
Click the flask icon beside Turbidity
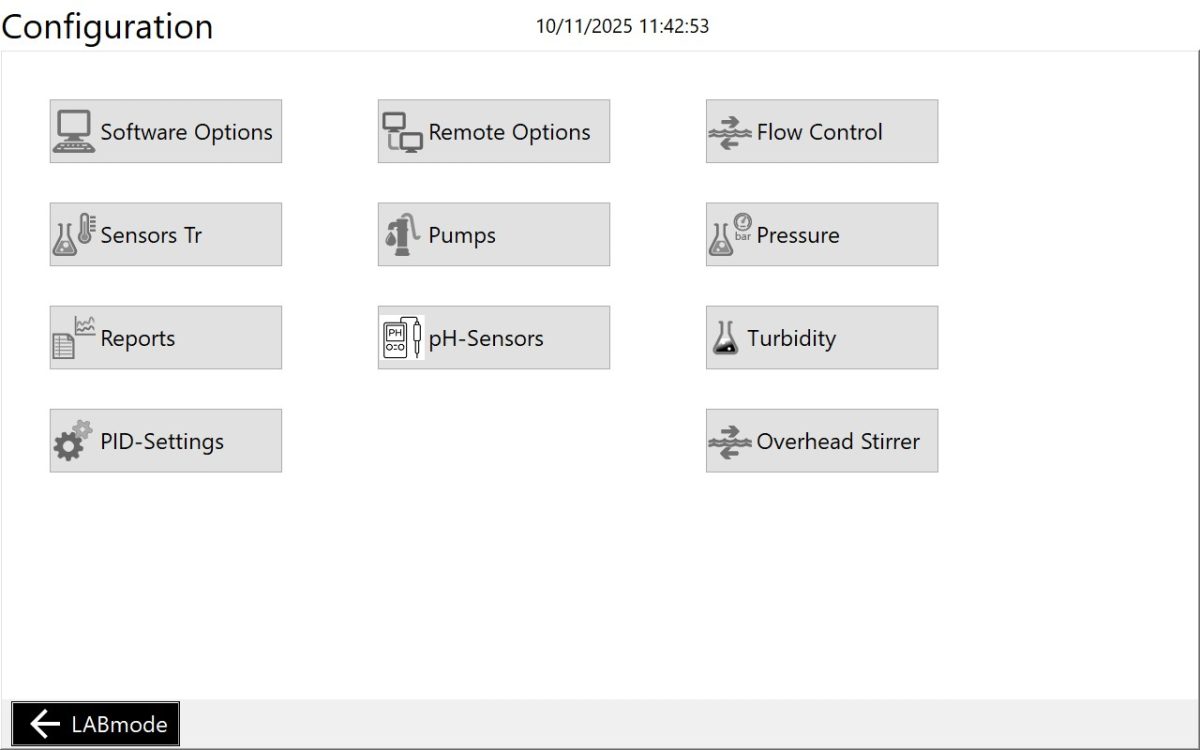pos(725,338)
